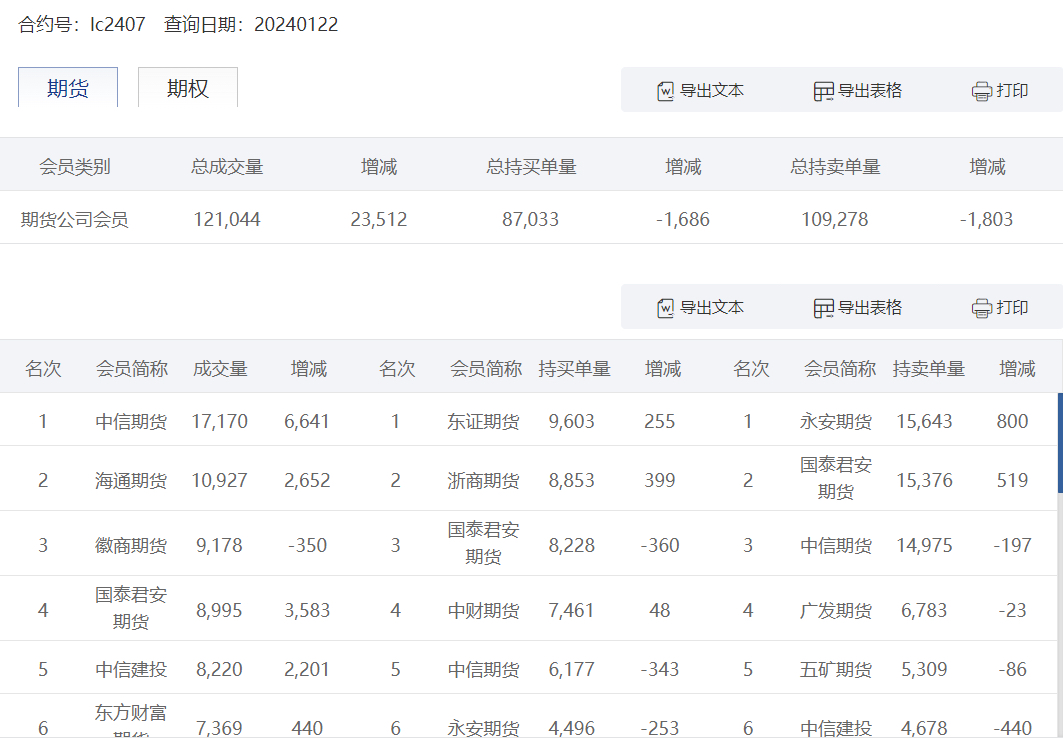
Task: Click the lower printer icon
Action: [982, 308]
